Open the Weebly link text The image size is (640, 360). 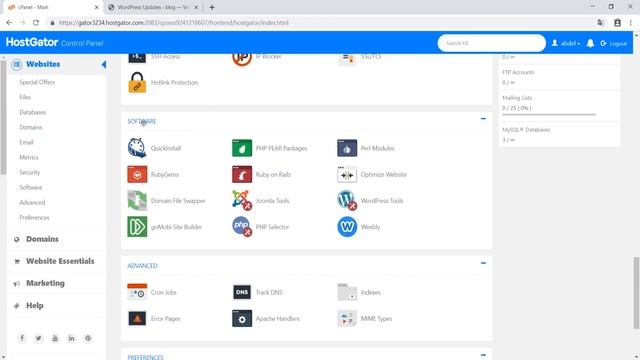coord(370,227)
